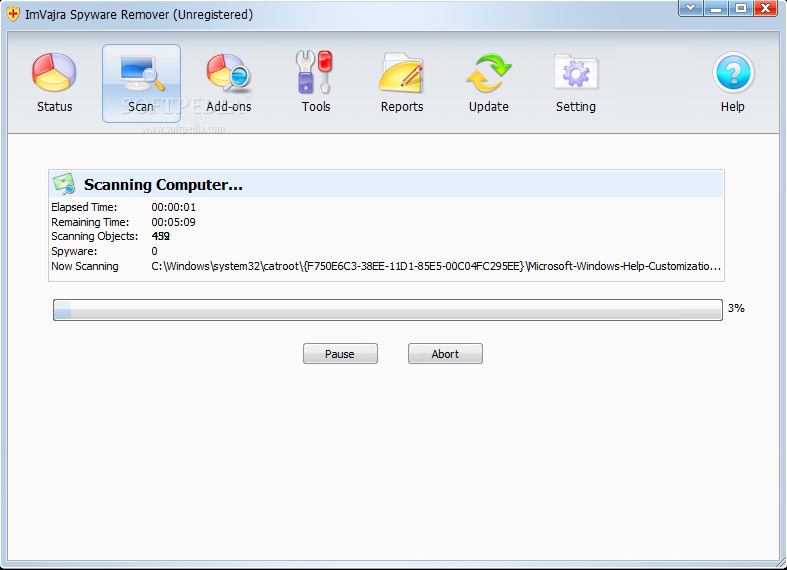Click the scan progress bar

click(x=387, y=310)
